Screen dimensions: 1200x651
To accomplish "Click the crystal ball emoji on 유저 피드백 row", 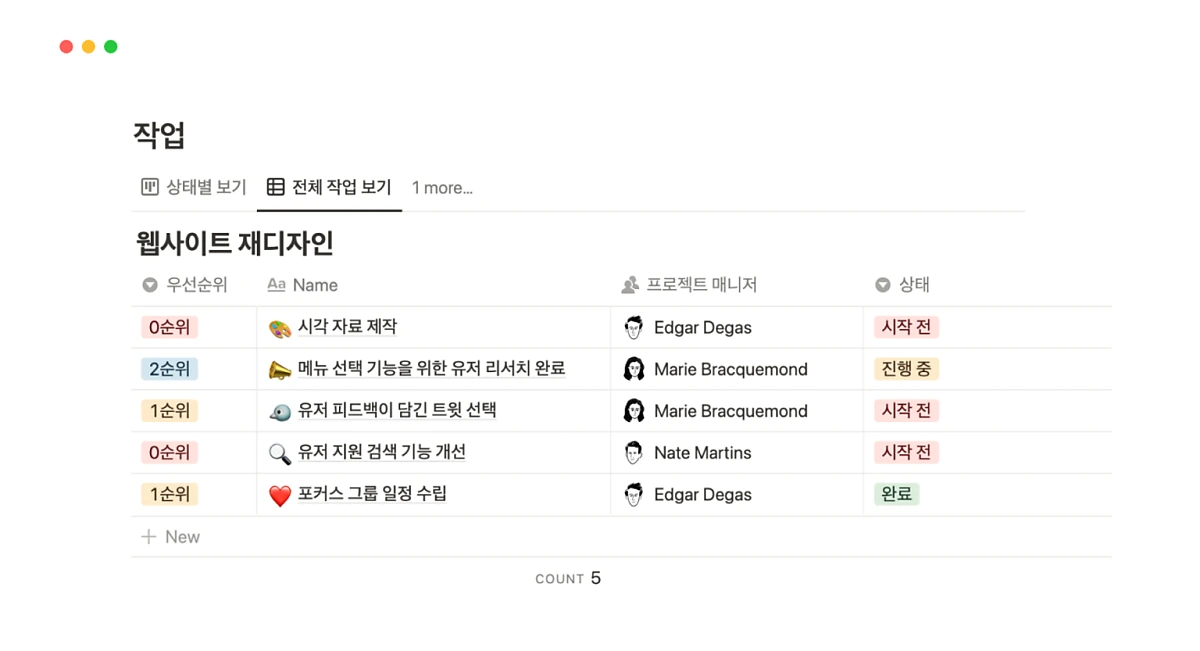I will coord(280,410).
